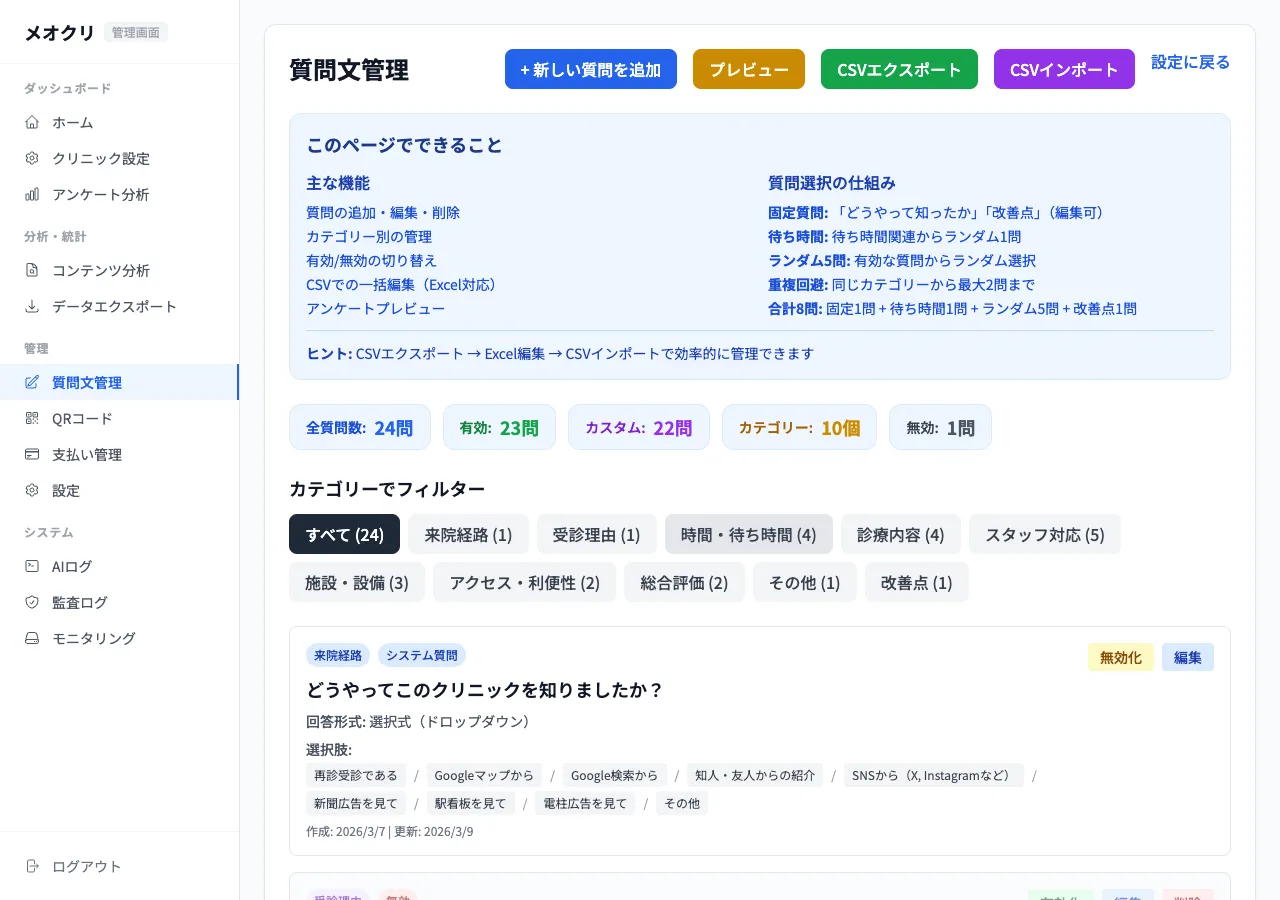Open 監査ログ page
The height and width of the screenshot is (900, 1280).
tap(120, 602)
